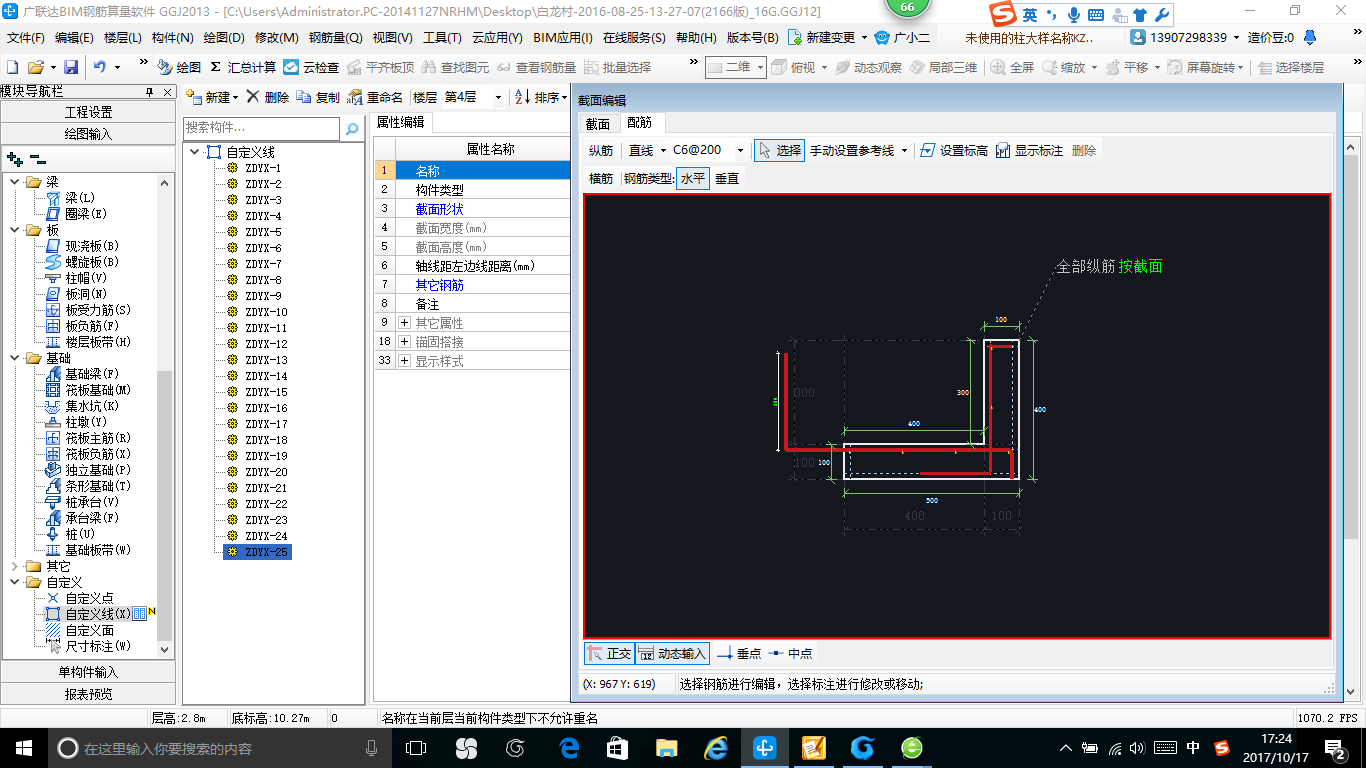Toggle 动态输入 dynamic input mode
Viewport: 1366px width, 768px height.
click(x=673, y=653)
